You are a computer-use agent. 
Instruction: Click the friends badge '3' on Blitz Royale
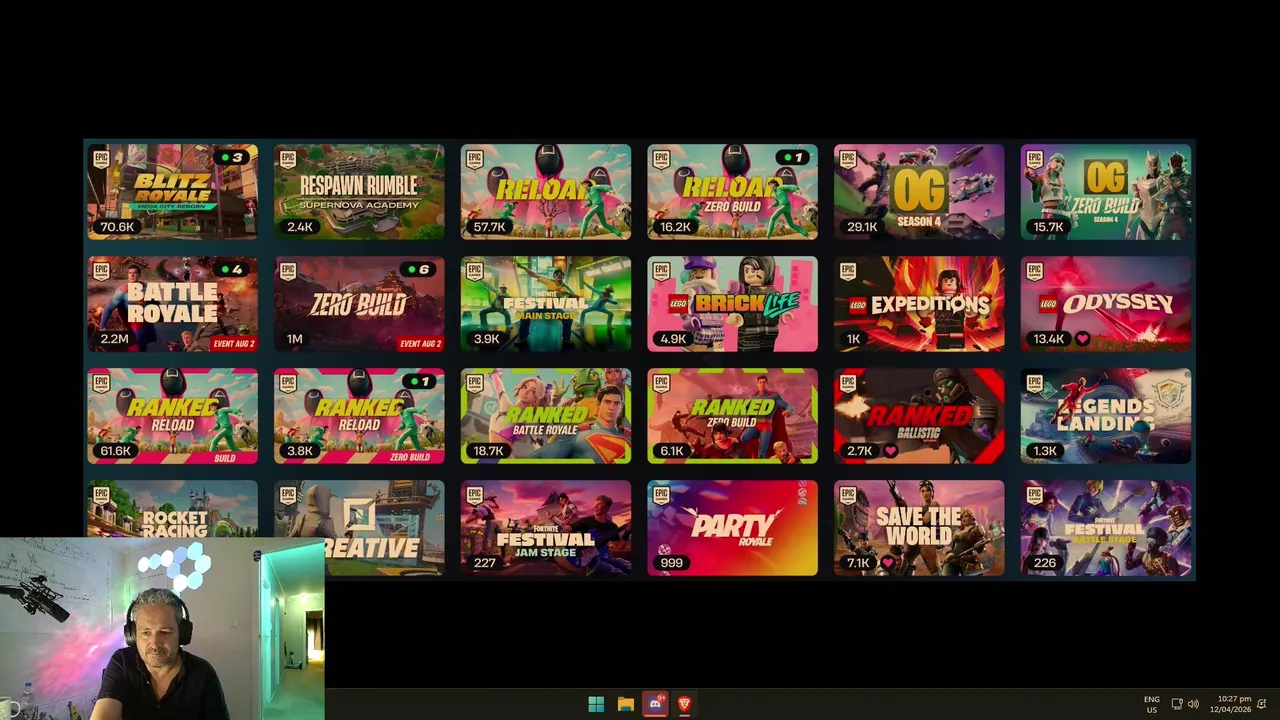pos(232,158)
